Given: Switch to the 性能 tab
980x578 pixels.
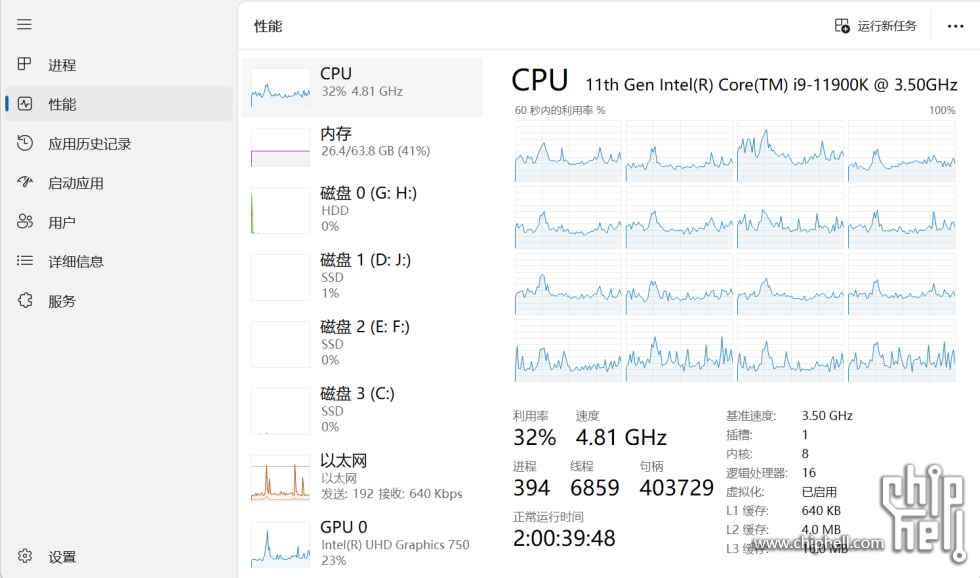Looking at the screenshot, I should coord(119,104).
